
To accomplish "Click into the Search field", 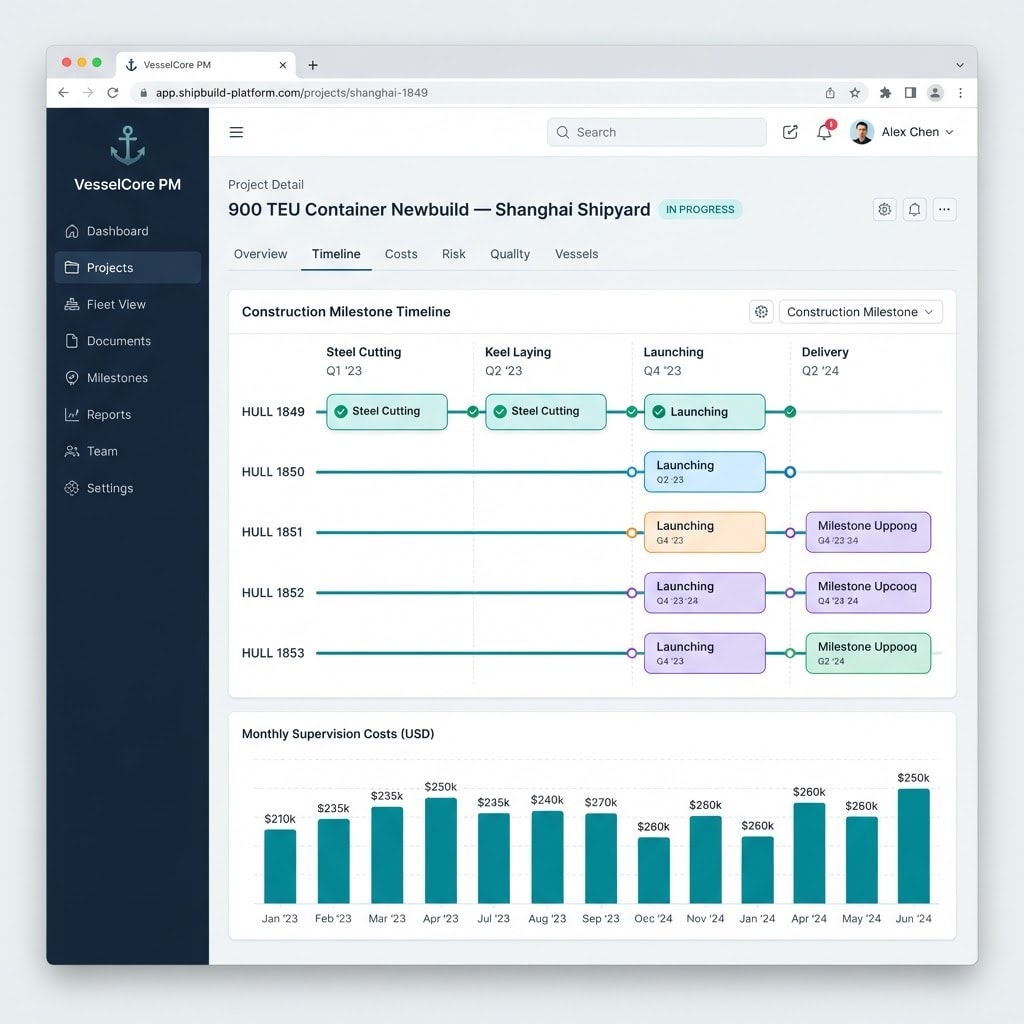I will click(656, 132).
